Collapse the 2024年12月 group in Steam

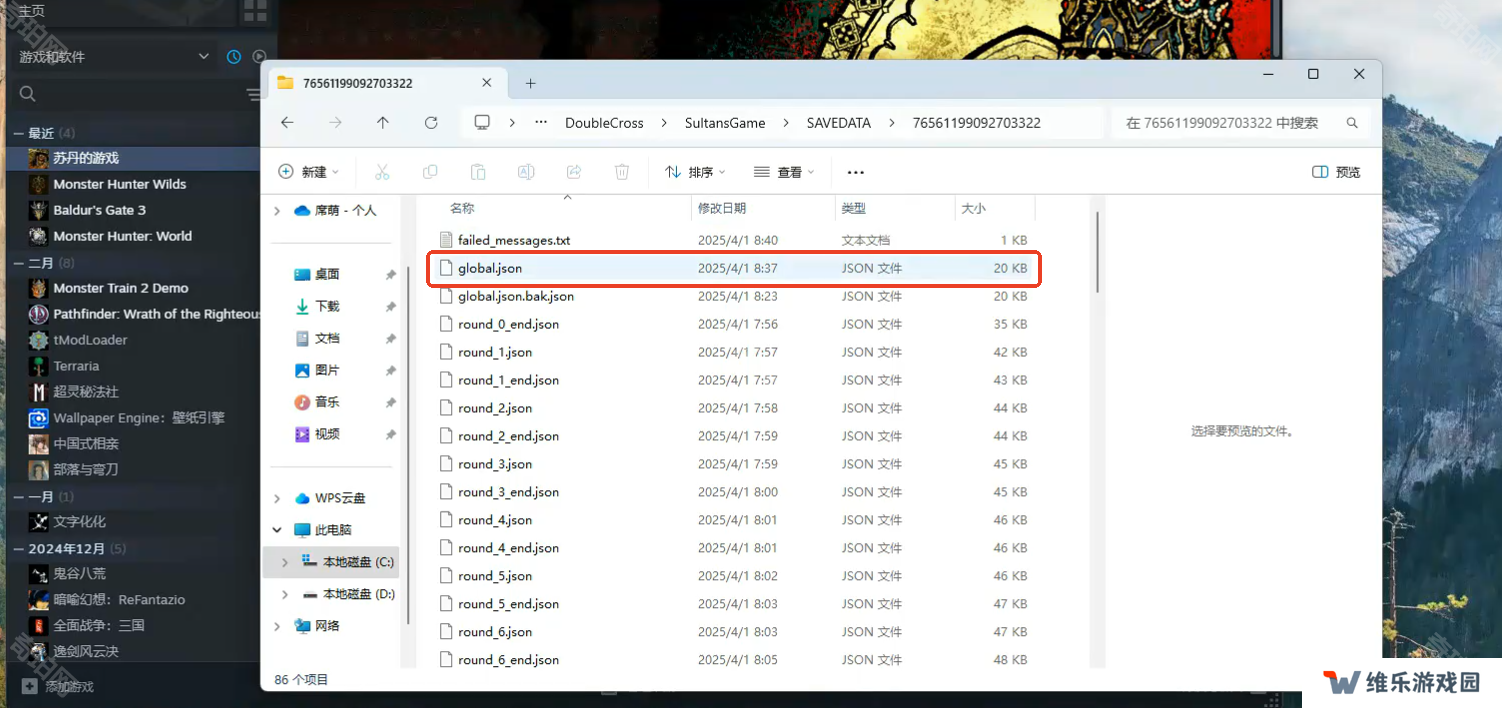[x=18, y=549]
